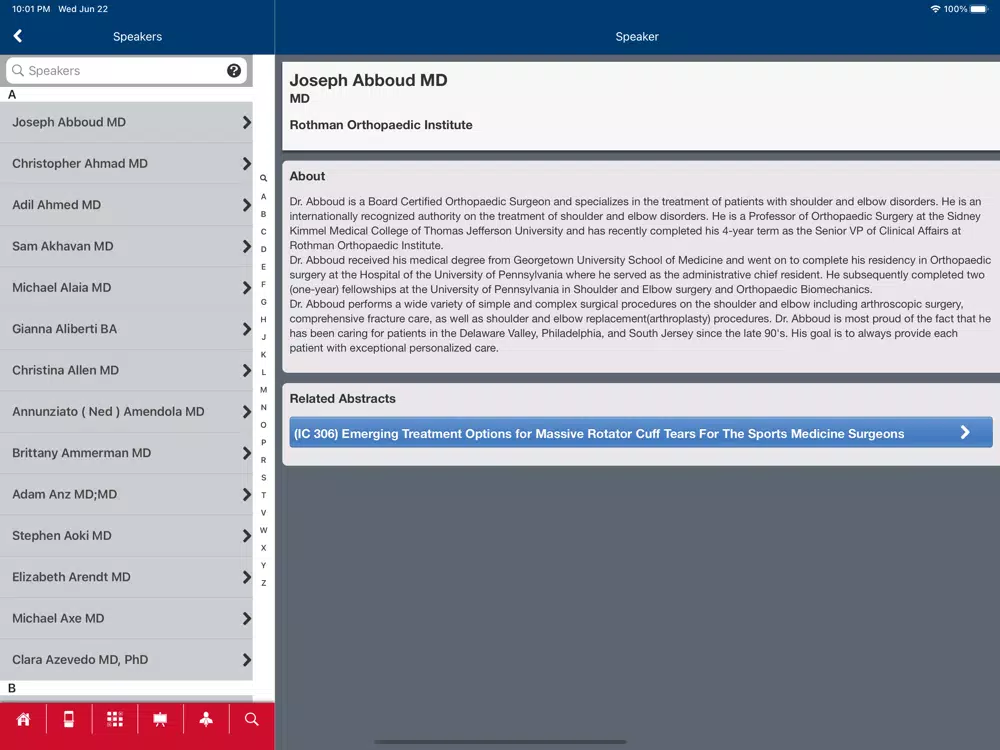Select speaker Clara Azevedo MD, PhD
This screenshot has width=1000, height=750.
pyautogui.click(x=126, y=660)
